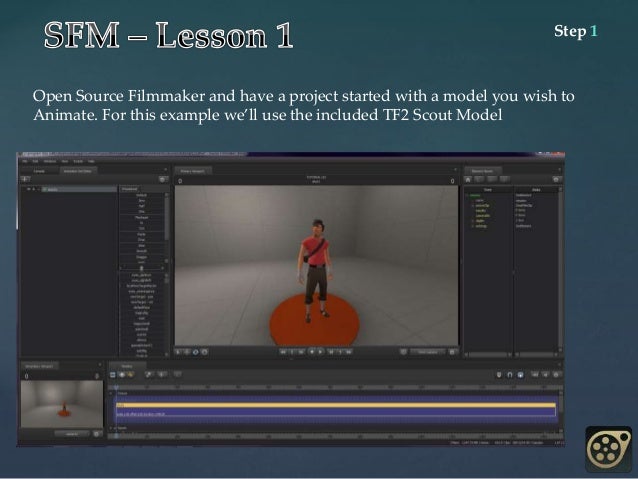The height and width of the screenshot is (479, 638).
Task: Toggle the eye visibility icon on the scout row
Action: pos(28,189)
